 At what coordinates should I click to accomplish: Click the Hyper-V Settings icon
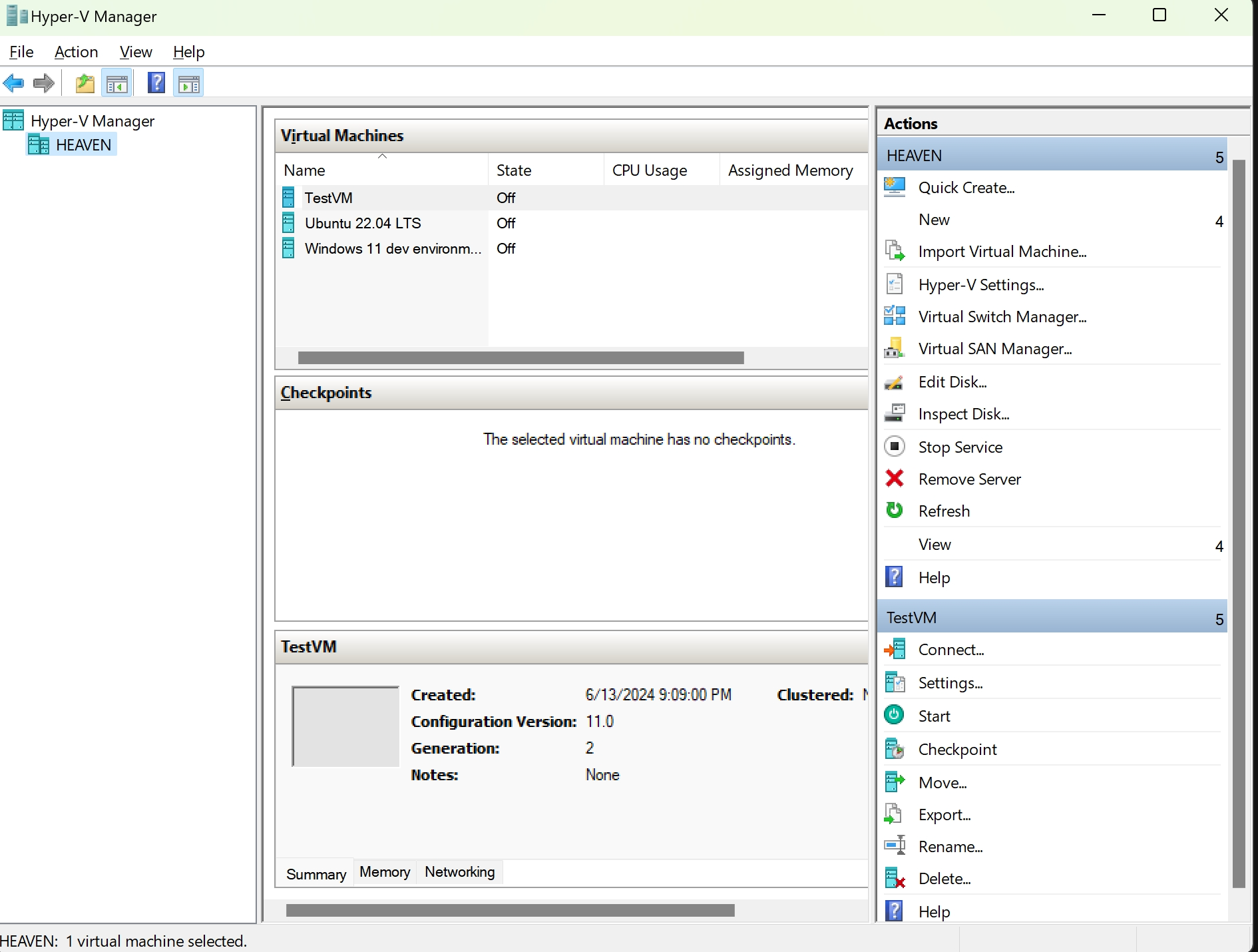coord(895,284)
